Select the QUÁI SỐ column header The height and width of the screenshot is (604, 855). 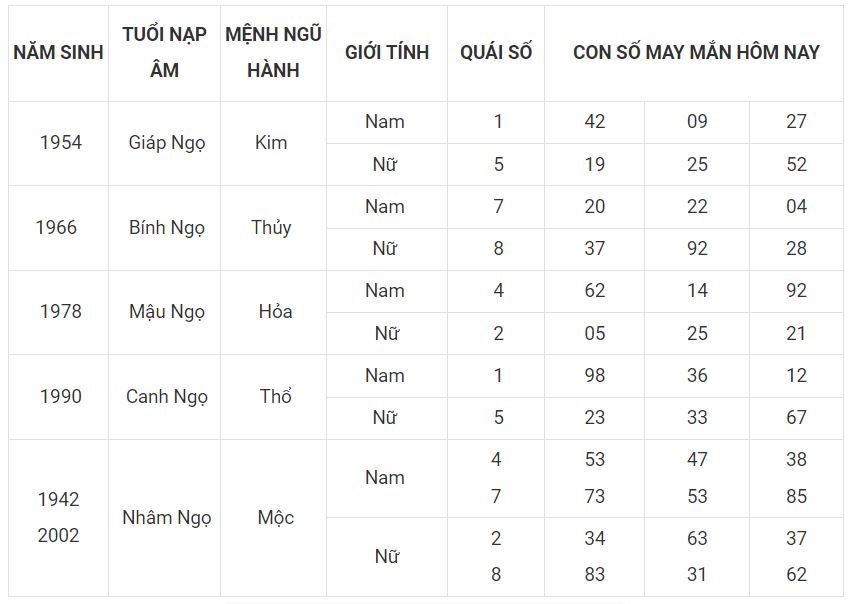(x=496, y=52)
